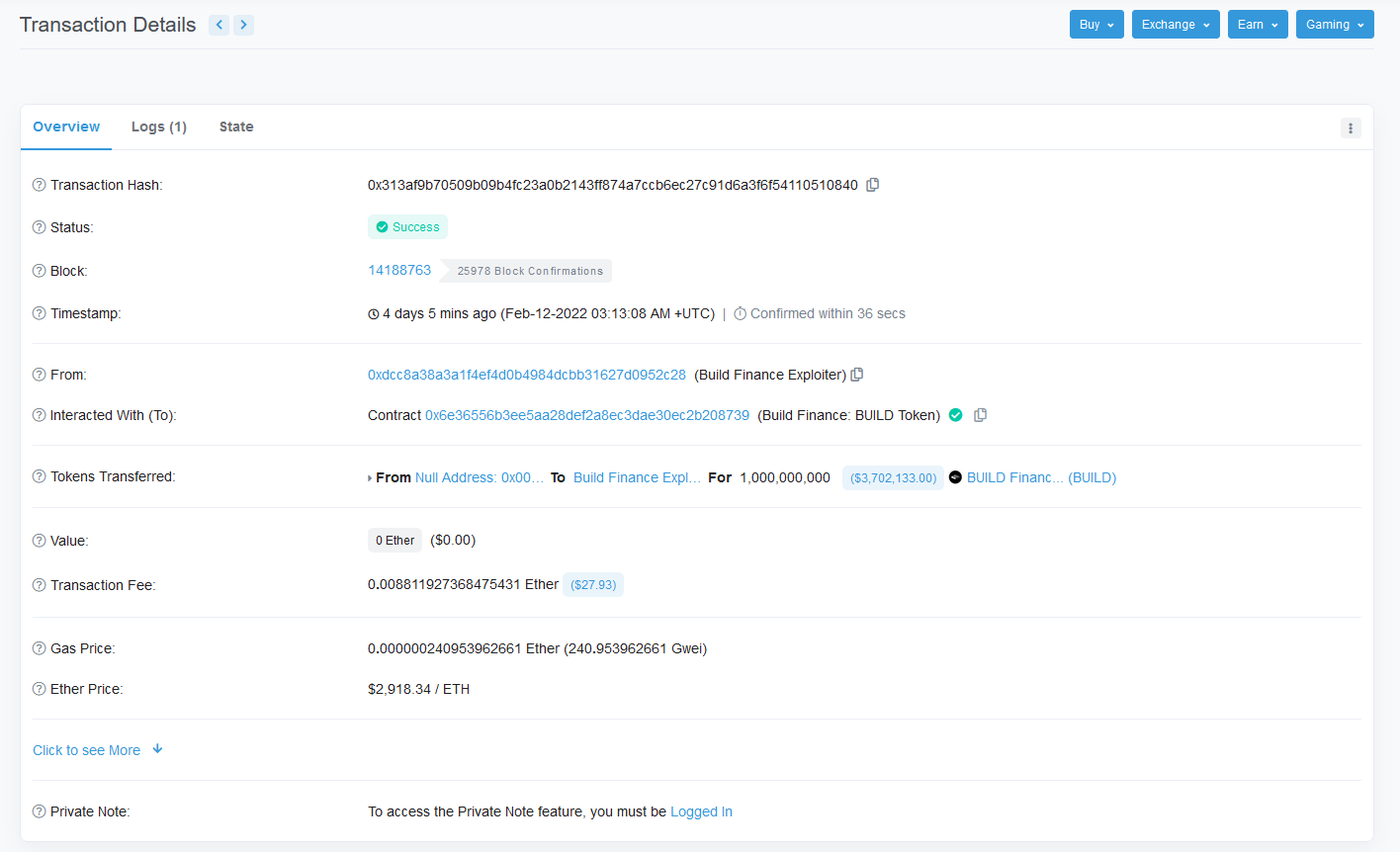
Task: Click the Transaction Details heading
Action: click(108, 25)
